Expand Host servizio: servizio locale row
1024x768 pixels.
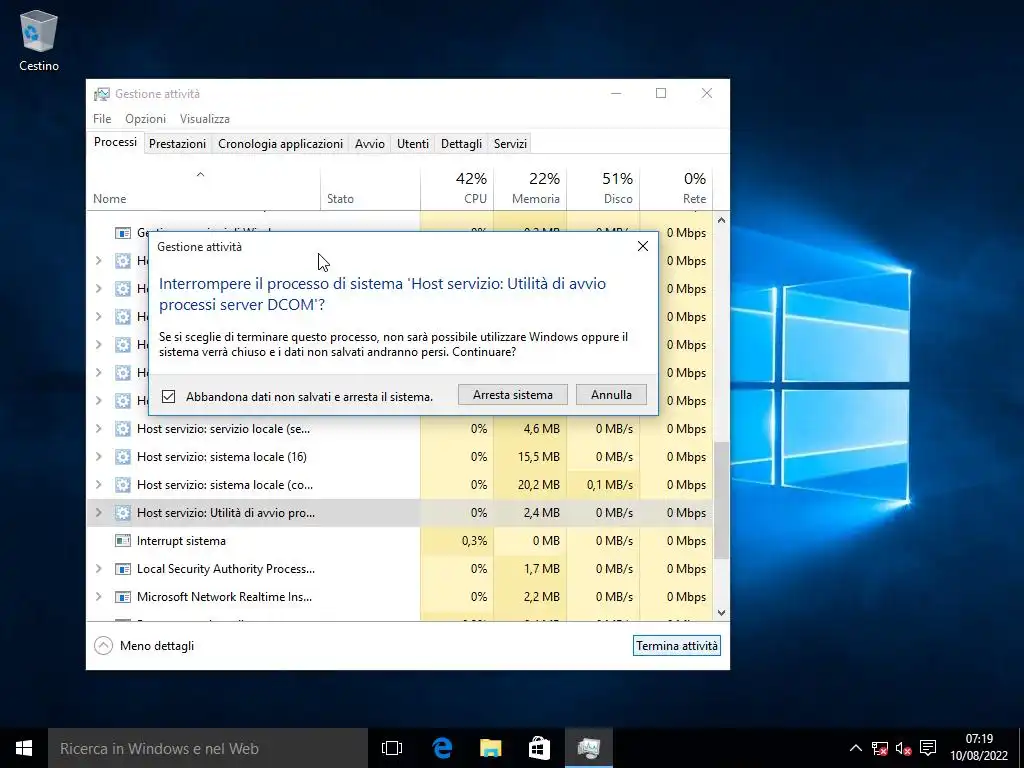[99, 428]
